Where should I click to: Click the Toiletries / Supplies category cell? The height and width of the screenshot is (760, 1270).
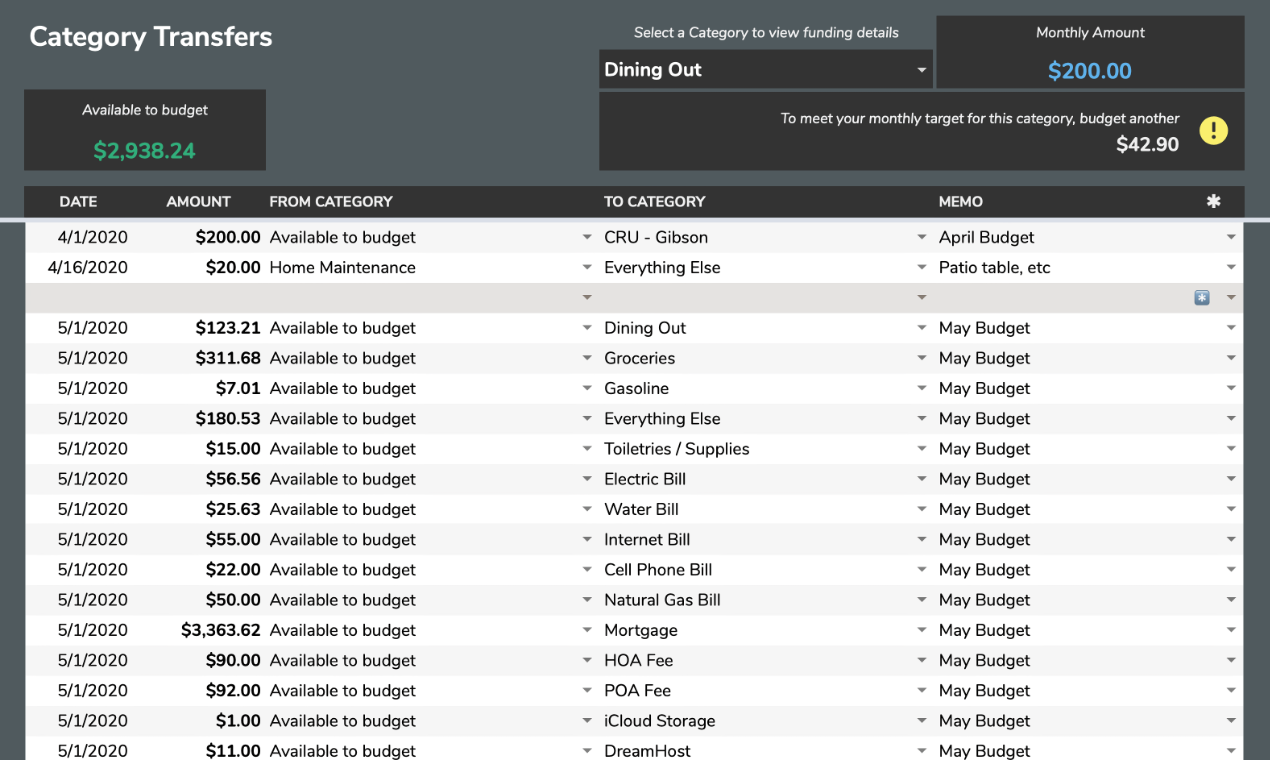(x=677, y=449)
